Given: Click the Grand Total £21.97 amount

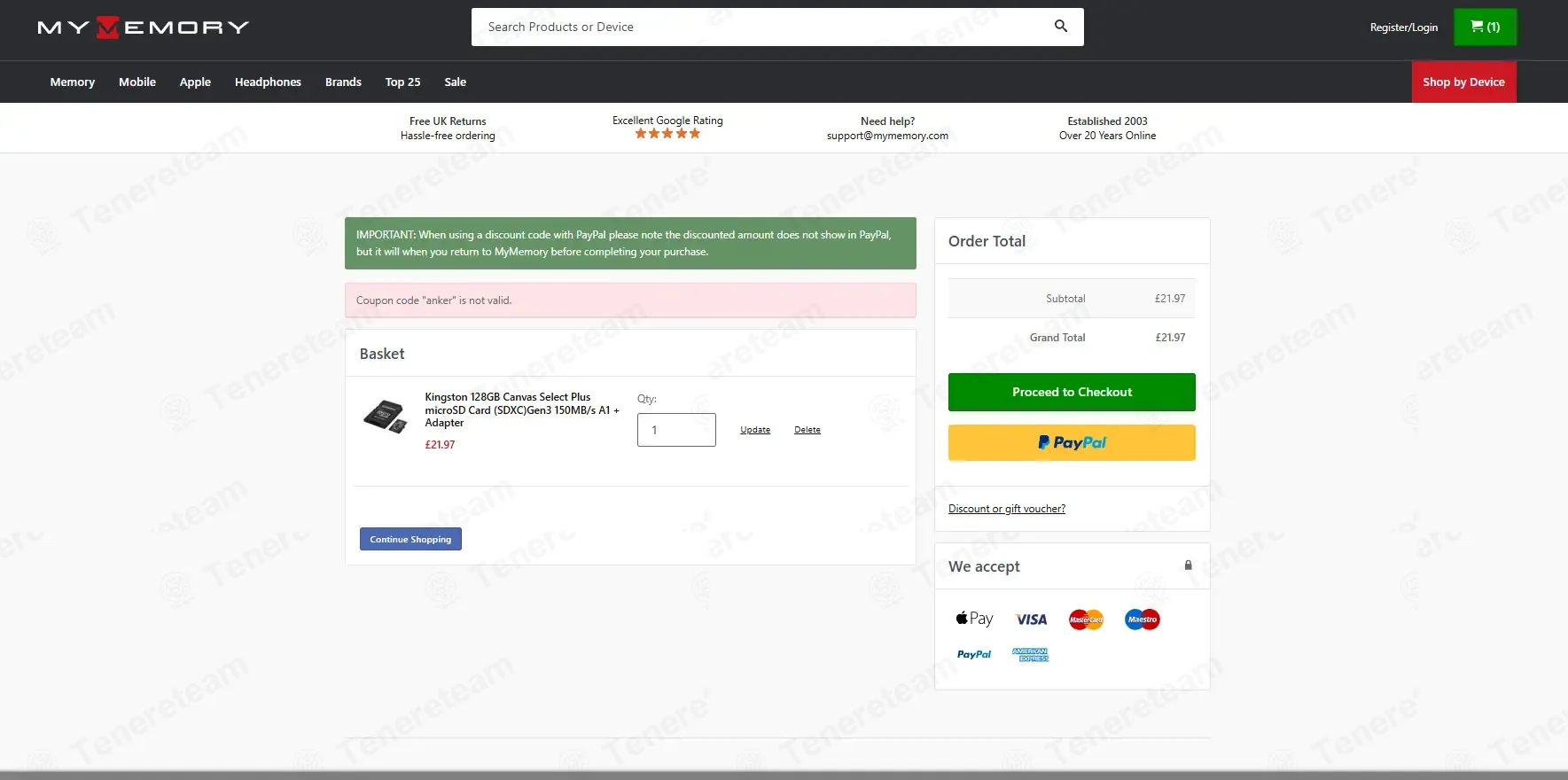Looking at the screenshot, I should pyautogui.click(x=1170, y=338).
